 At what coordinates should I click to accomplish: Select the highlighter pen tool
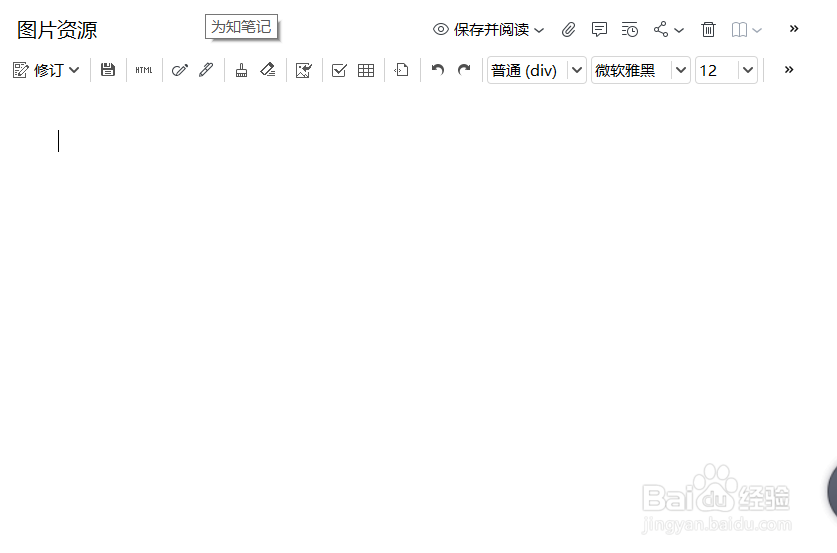[x=180, y=70]
